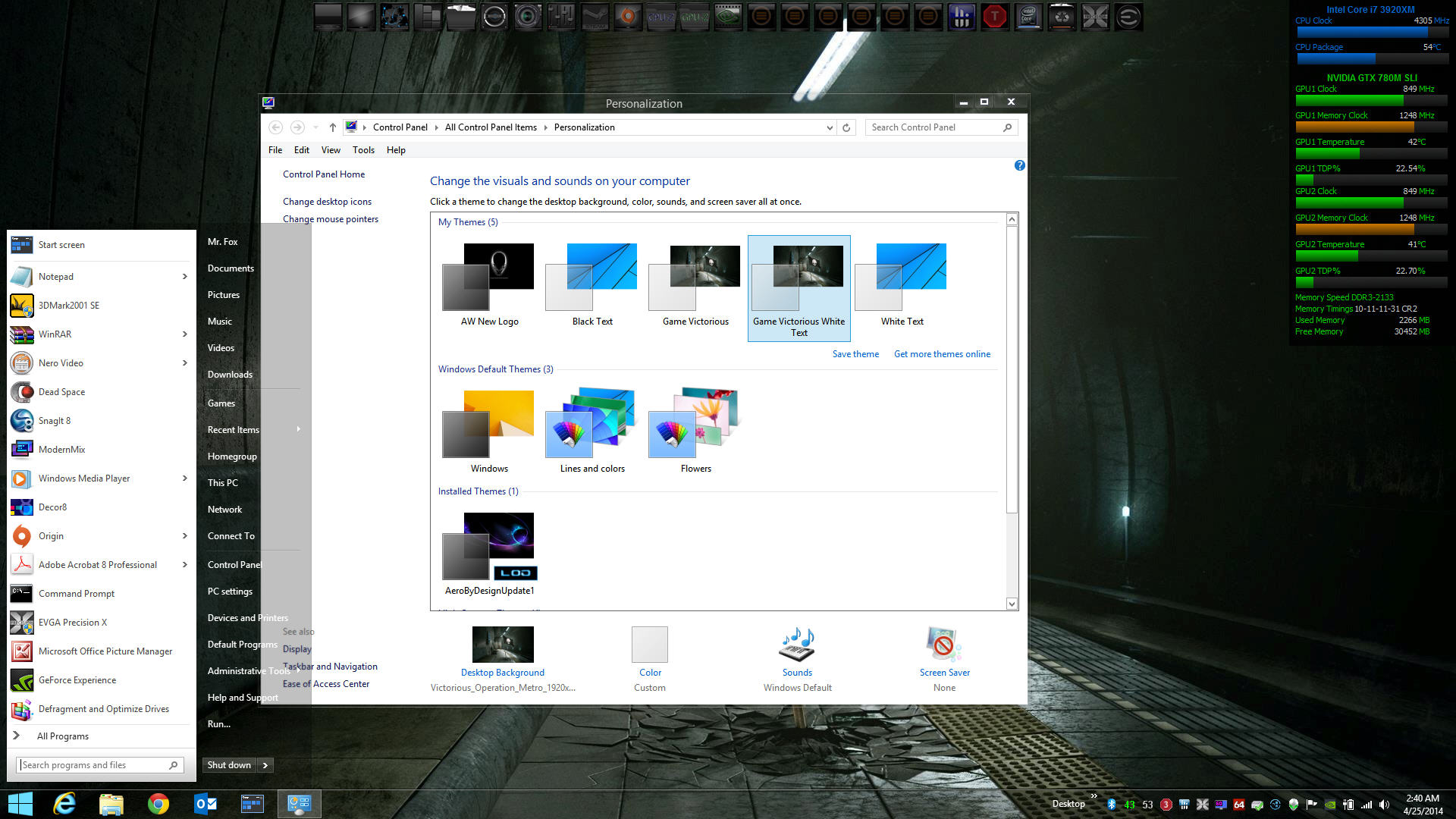Open Outlook from the taskbar
1456x819 pixels.
pyautogui.click(x=205, y=804)
